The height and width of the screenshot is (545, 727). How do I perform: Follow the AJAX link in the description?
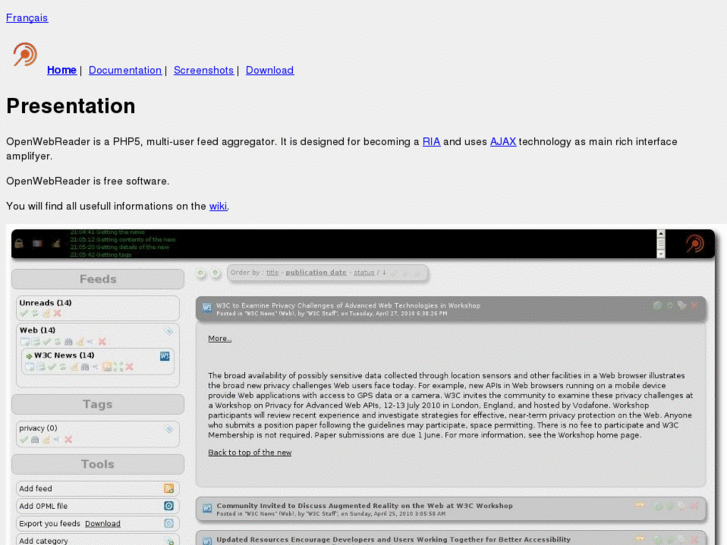pyautogui.click(x=503, y=141)
